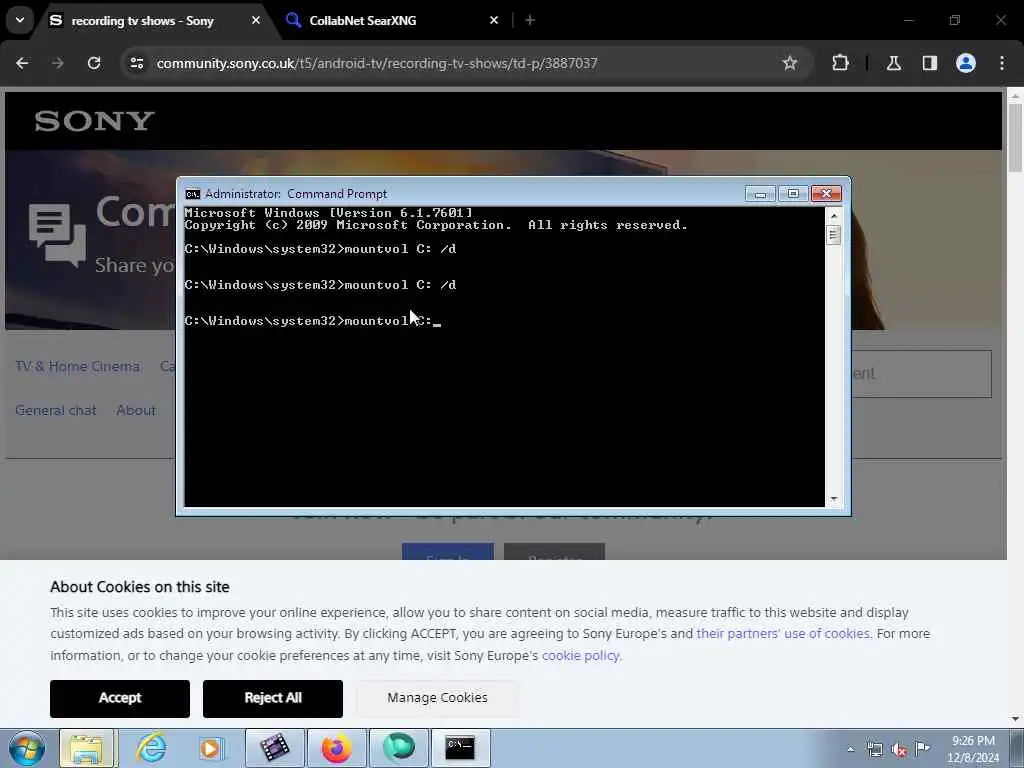1024x768 pixels.
Task: Open the tab search dropdown arrow
Action: 20,20
